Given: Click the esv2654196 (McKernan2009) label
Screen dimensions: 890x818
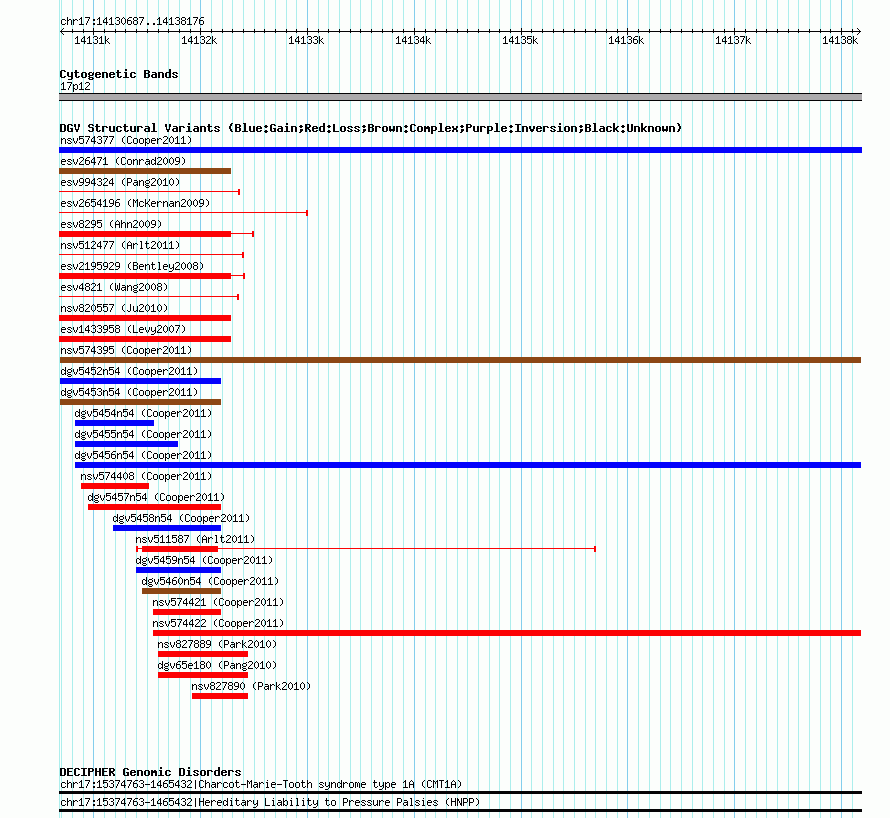Looking at the screenshot, I should pos(135,203).
